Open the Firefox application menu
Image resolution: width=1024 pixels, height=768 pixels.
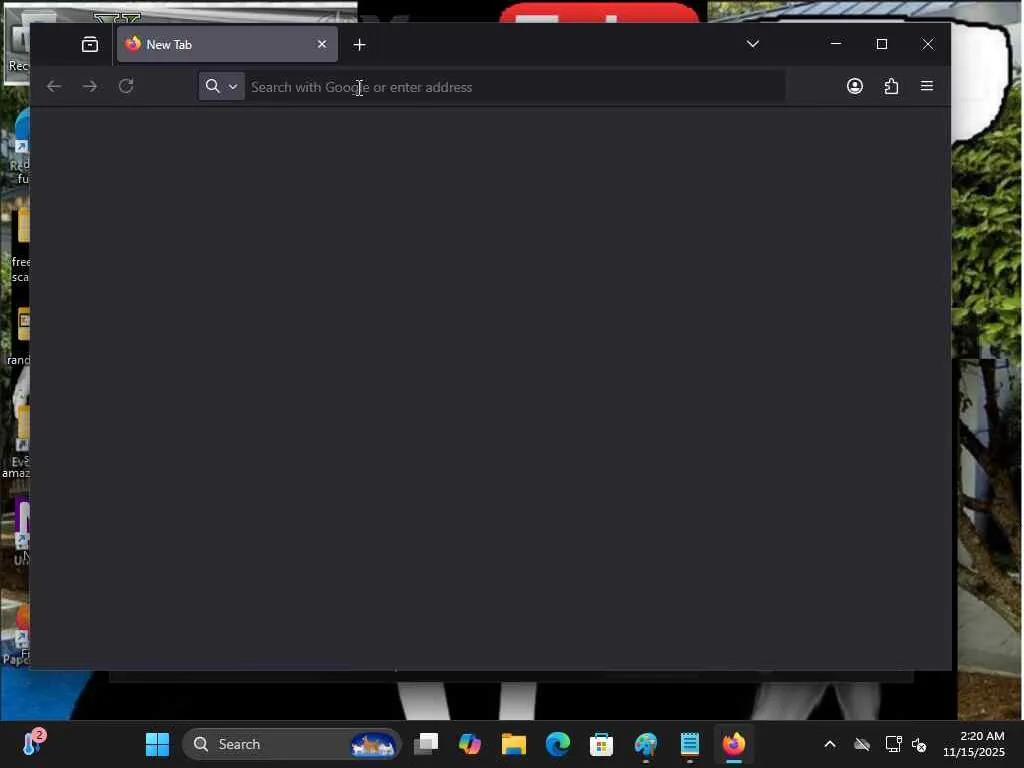(x=927, y=86)
